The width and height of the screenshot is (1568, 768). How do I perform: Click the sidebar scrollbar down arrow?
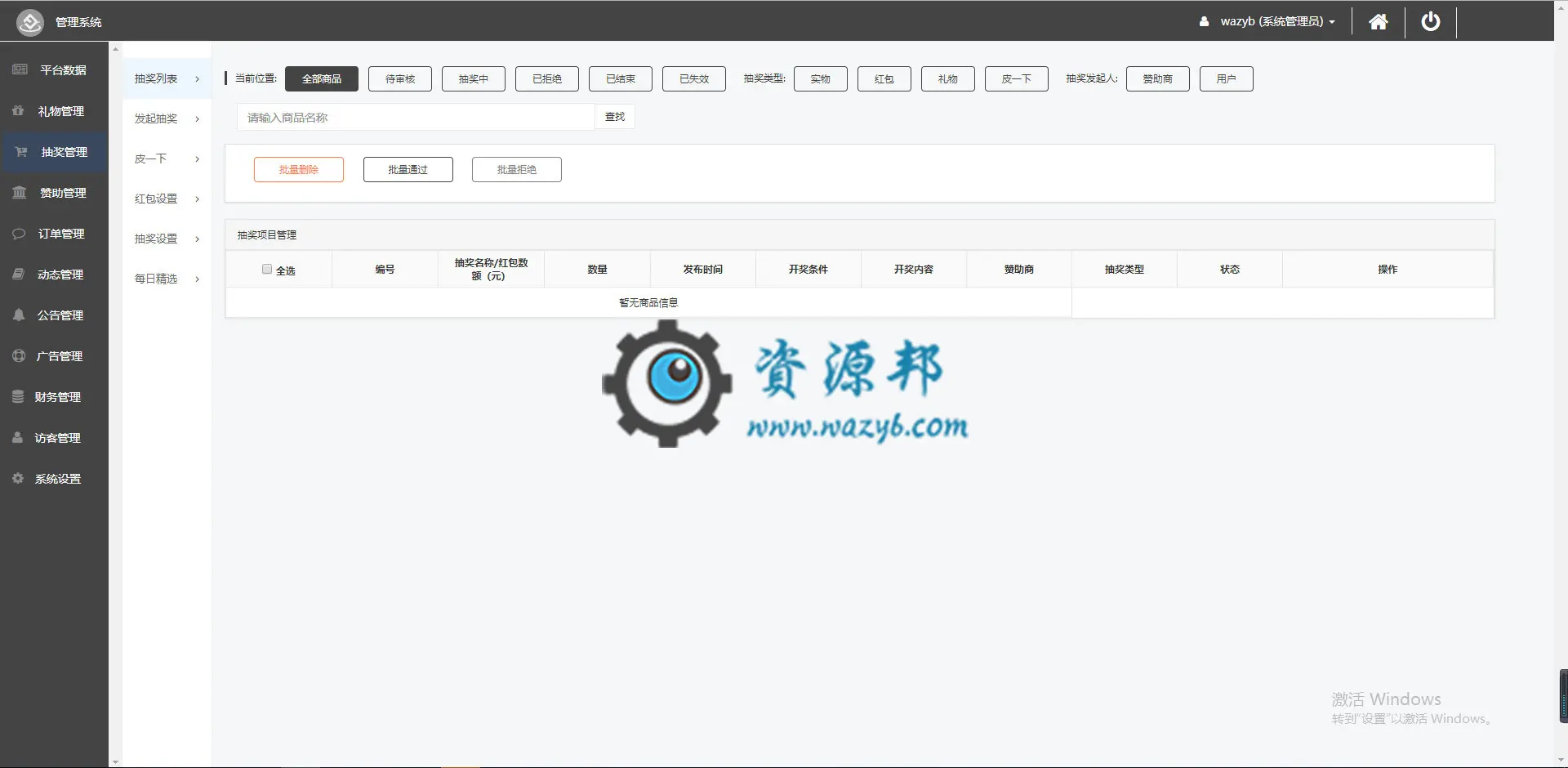(115, 761)
